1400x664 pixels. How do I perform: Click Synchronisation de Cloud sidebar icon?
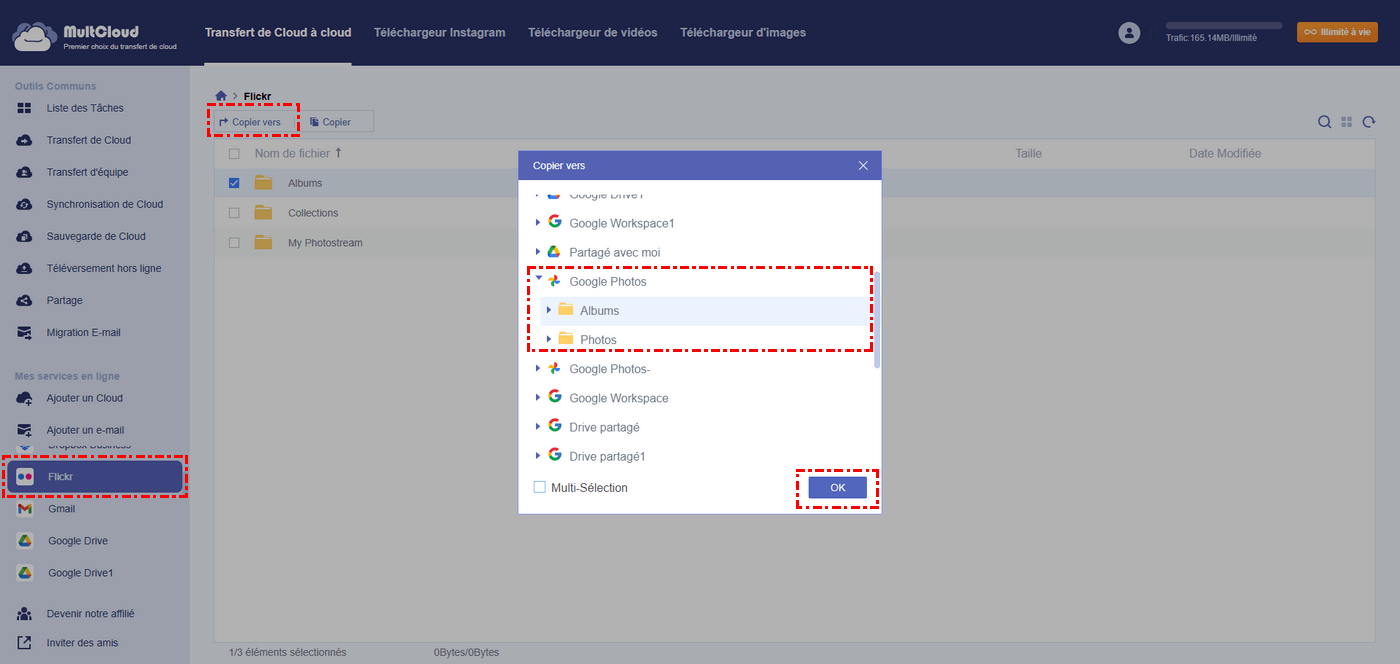25,204
